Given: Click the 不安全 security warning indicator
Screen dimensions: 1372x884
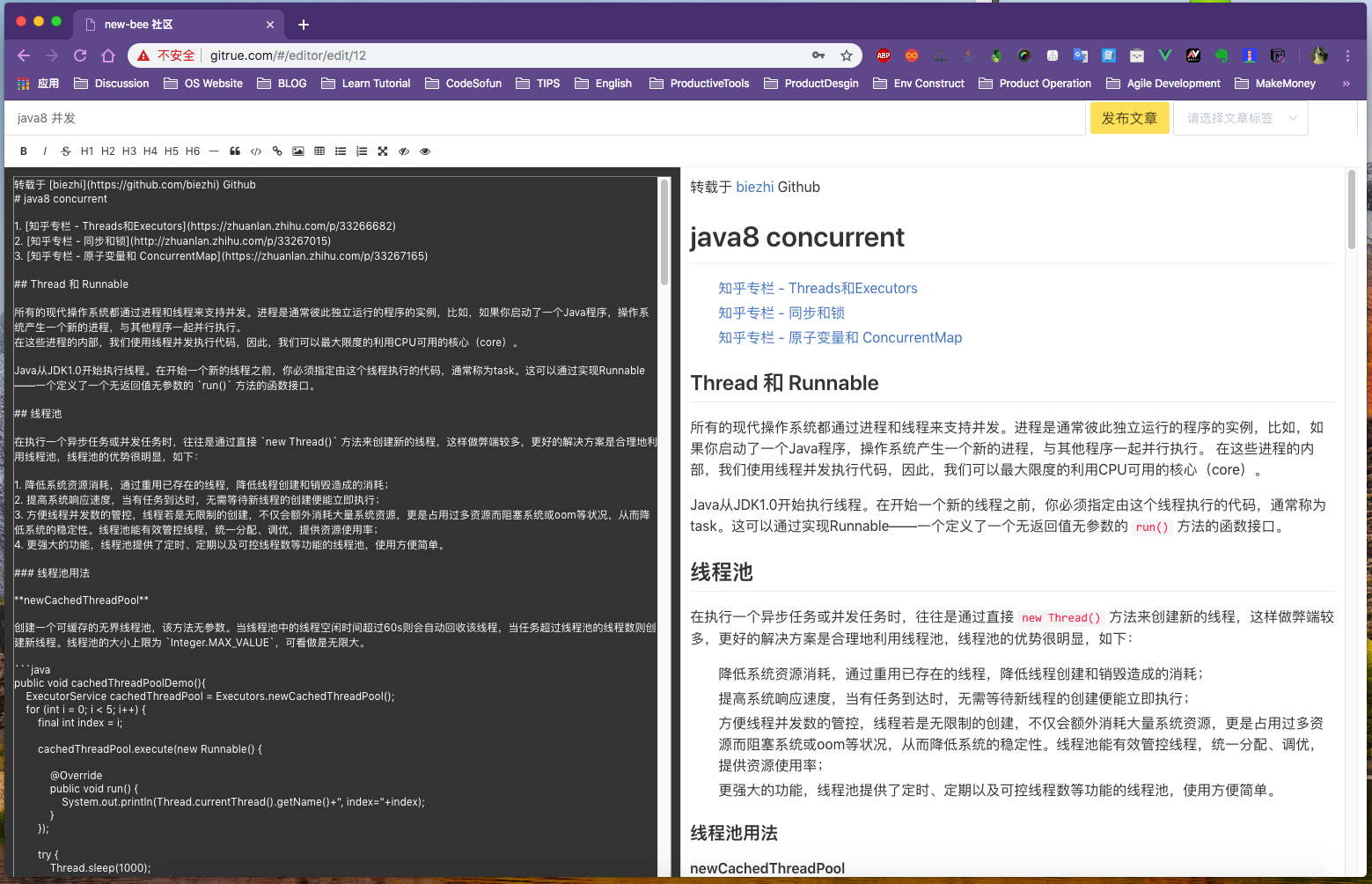Looking at the screenshot, I should pyautogui.click(x=166, y=55).
